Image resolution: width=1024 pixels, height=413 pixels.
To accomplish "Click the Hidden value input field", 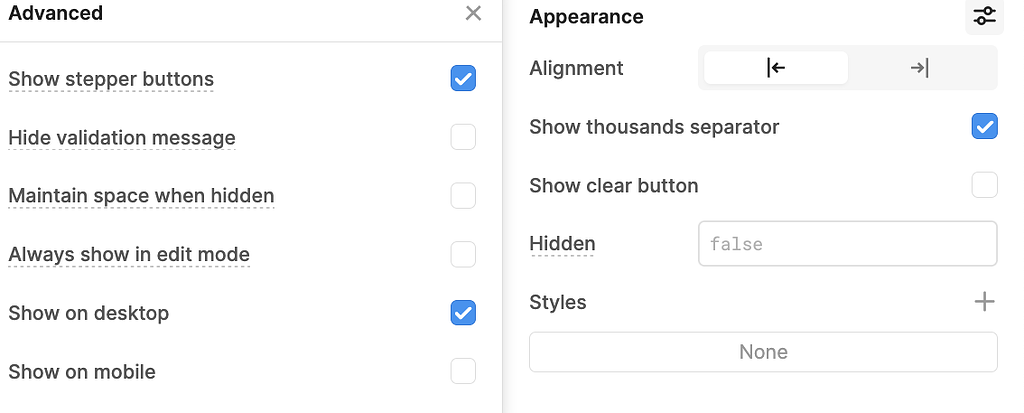I will [x=848, y=244].
